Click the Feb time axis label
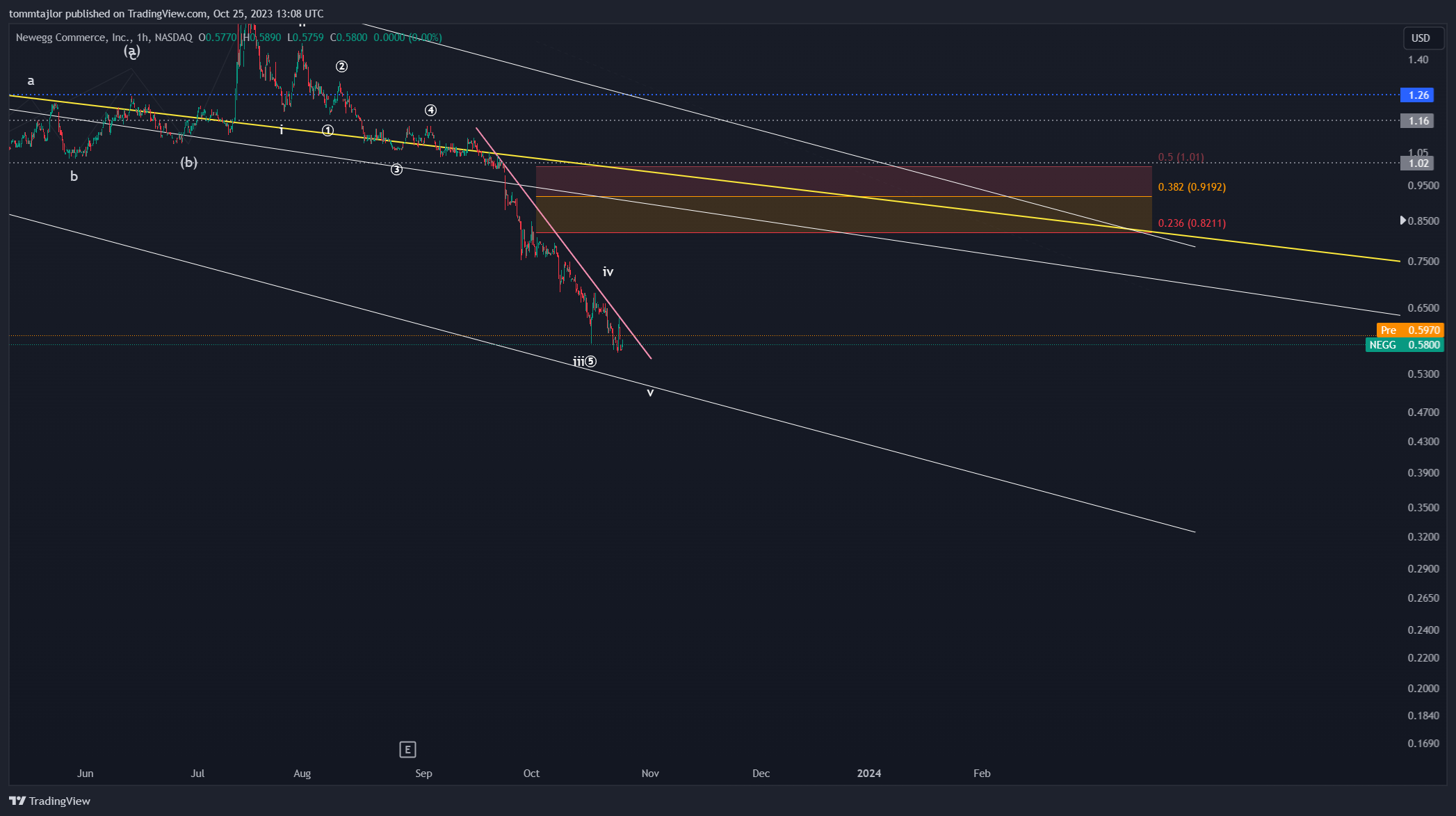The height and width of the screenshot is (816, 1456). (982, 774)
